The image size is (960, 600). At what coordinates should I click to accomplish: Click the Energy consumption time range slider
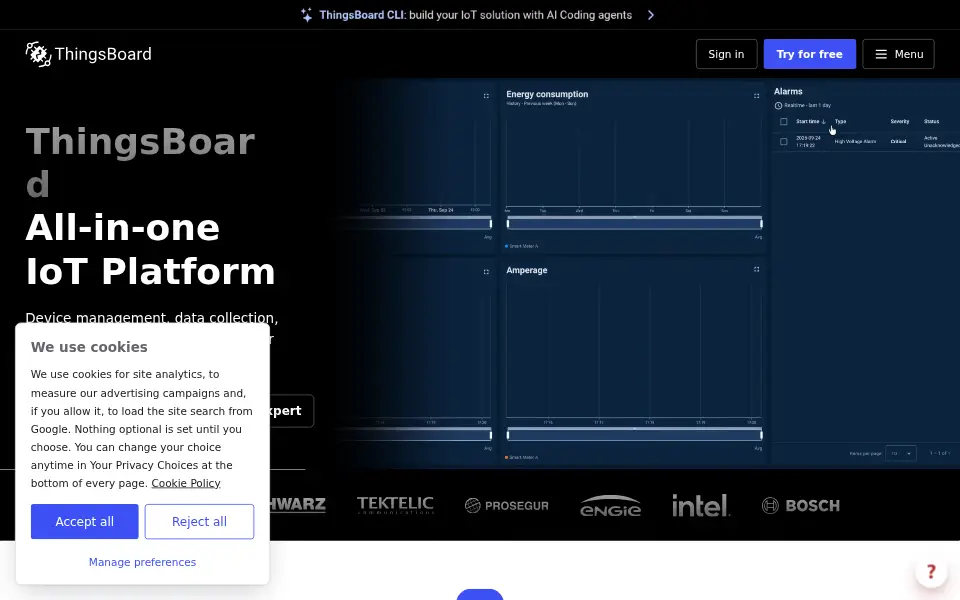(x=634, y=223)
